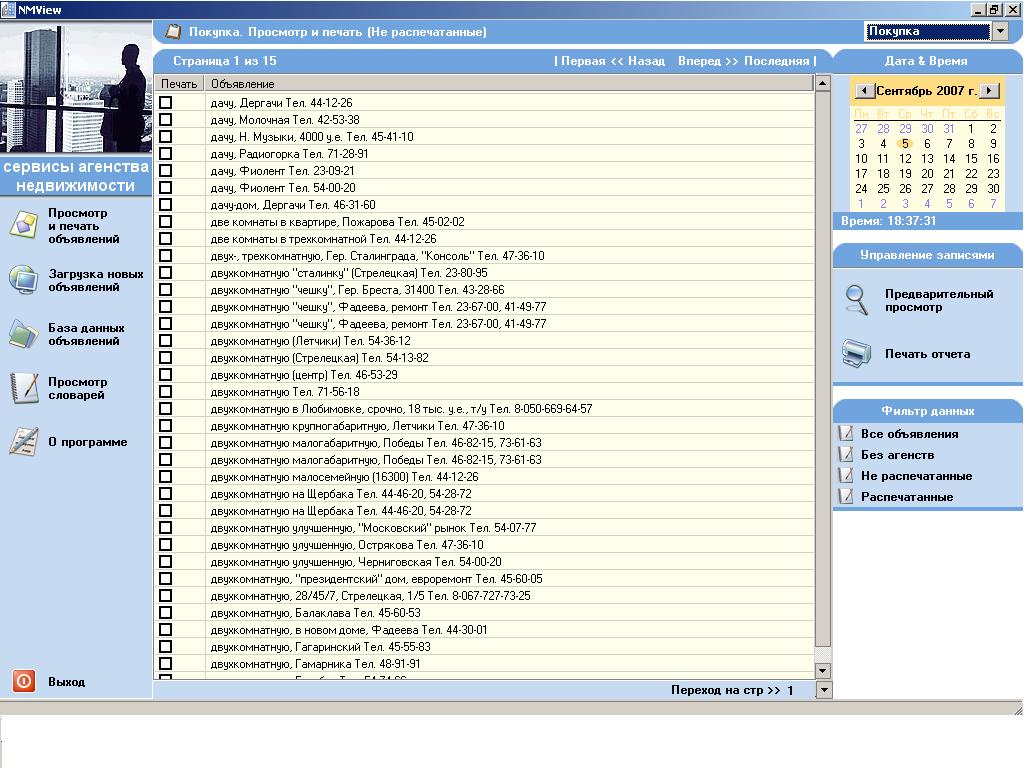This screenshot has height=768, width=1024.
Task: Click the vertical scrollbar thumb
Action: point(822,369)
